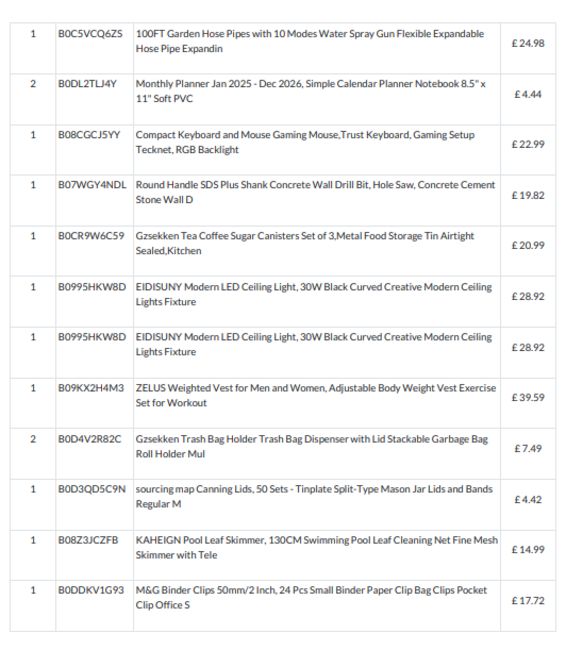Select ASIN B0D4V2R82C for trash bag holder
This screenshot has height=650, width=566.
[90, 439]
